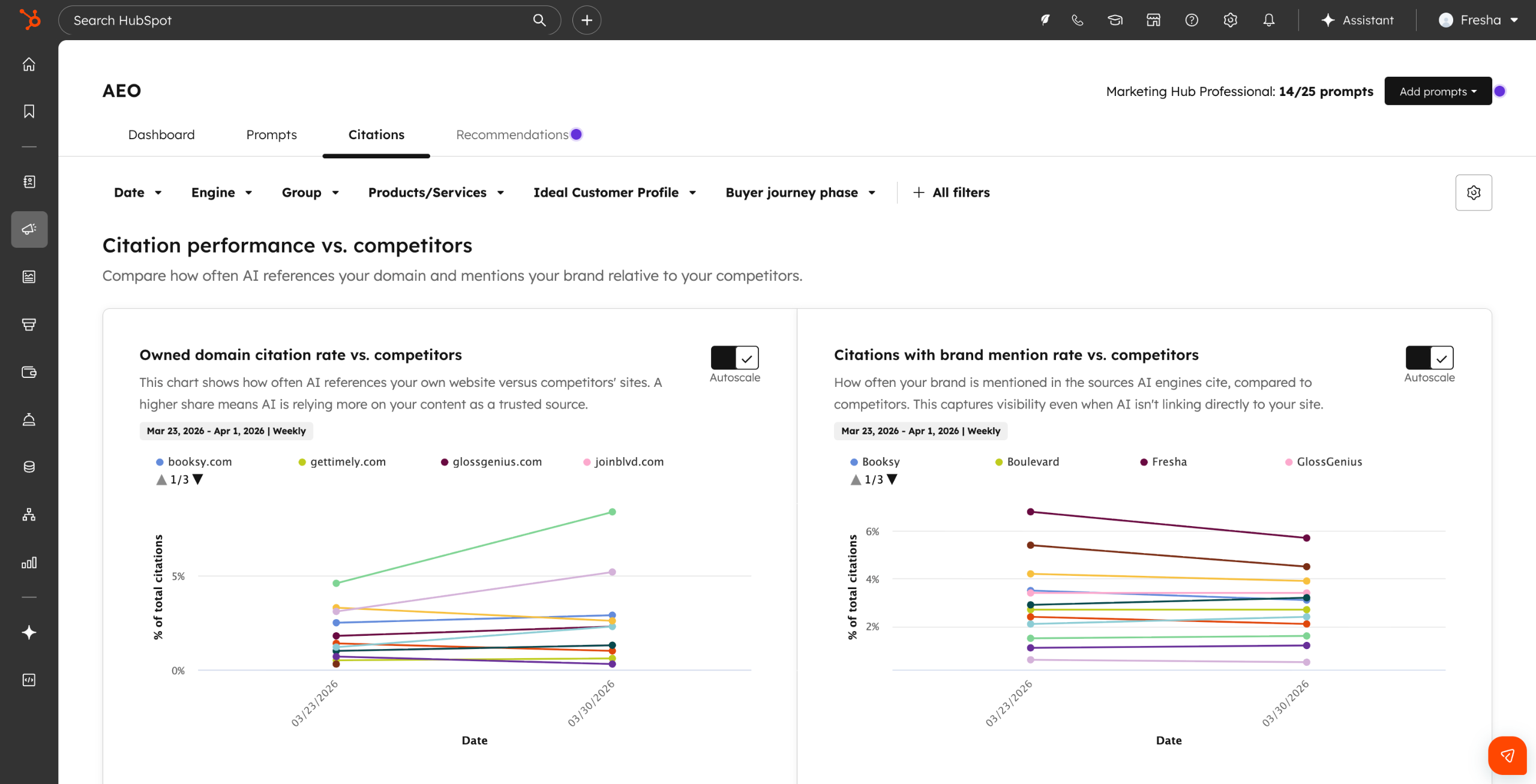
Task: Select the Marketing megaphone sidebar icon
Action: point(29,229)
